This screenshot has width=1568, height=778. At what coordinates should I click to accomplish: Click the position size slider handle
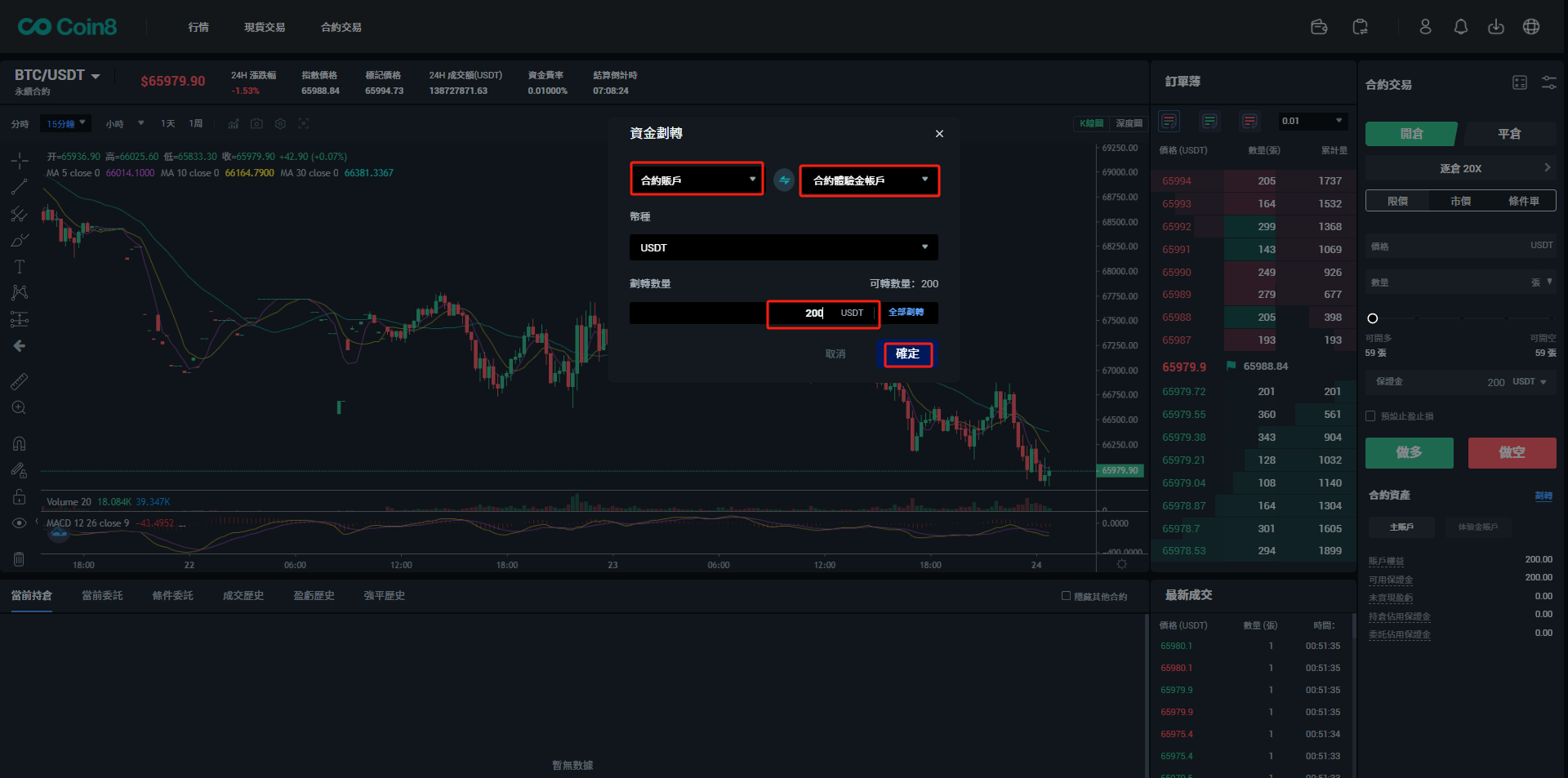1373,318
